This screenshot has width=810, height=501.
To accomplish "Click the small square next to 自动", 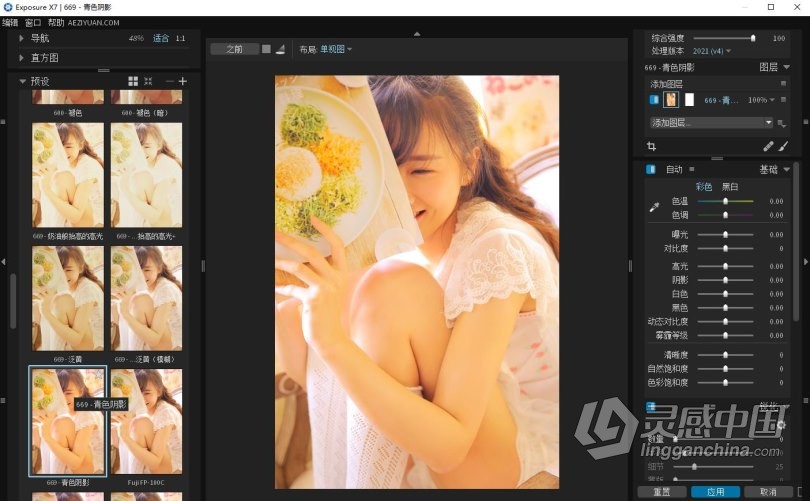I will click(x=692, y=169).
